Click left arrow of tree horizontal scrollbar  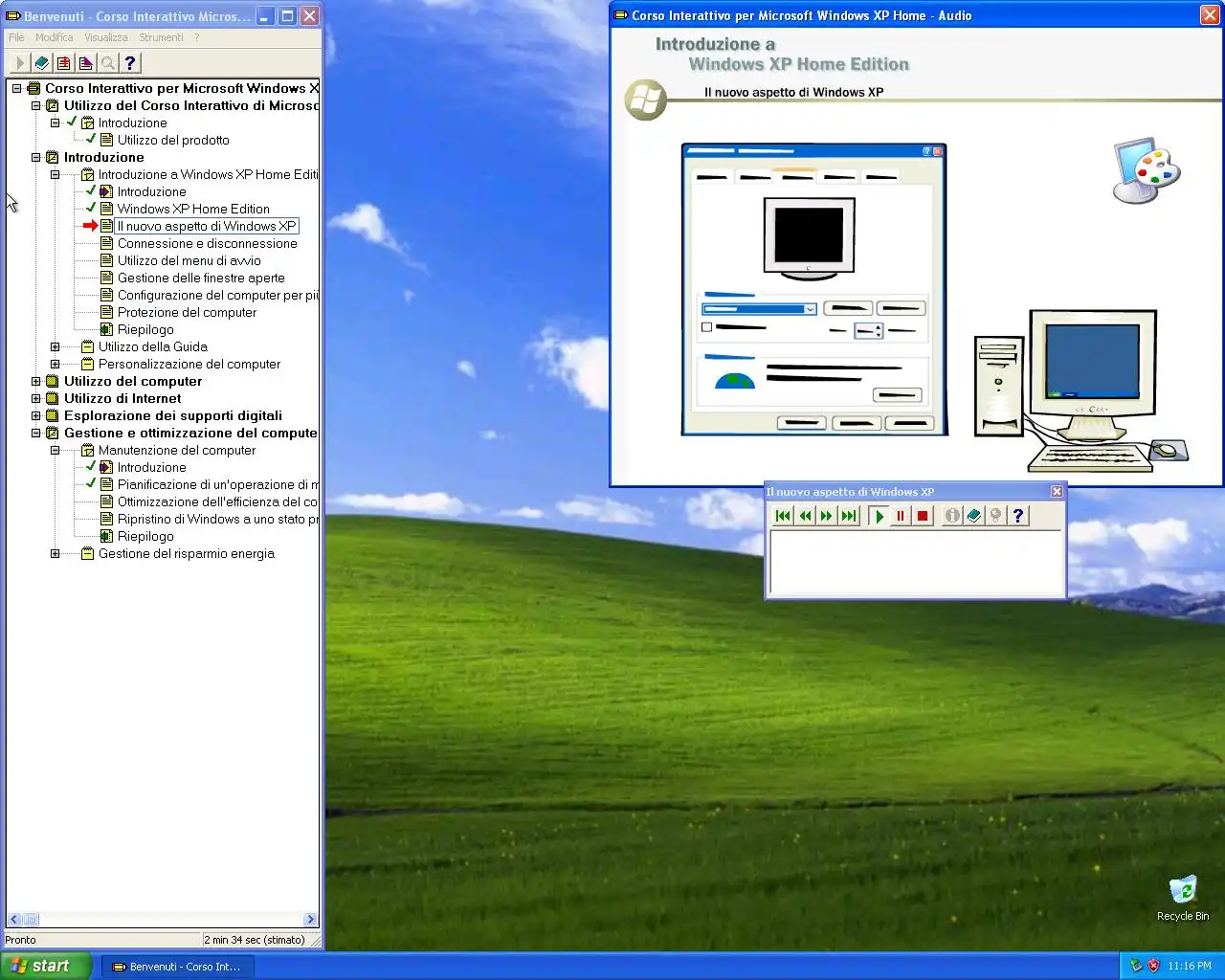pyautogui.click(x=13, y=920)
